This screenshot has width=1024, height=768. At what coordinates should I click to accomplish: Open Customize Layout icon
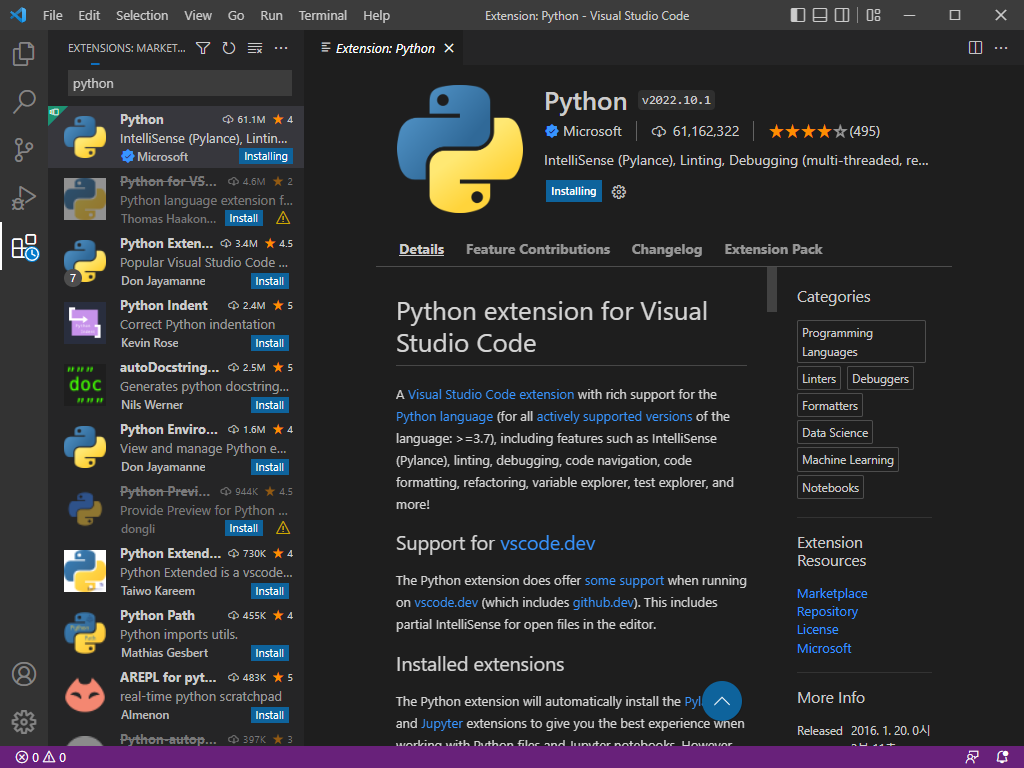click(873, 15)
